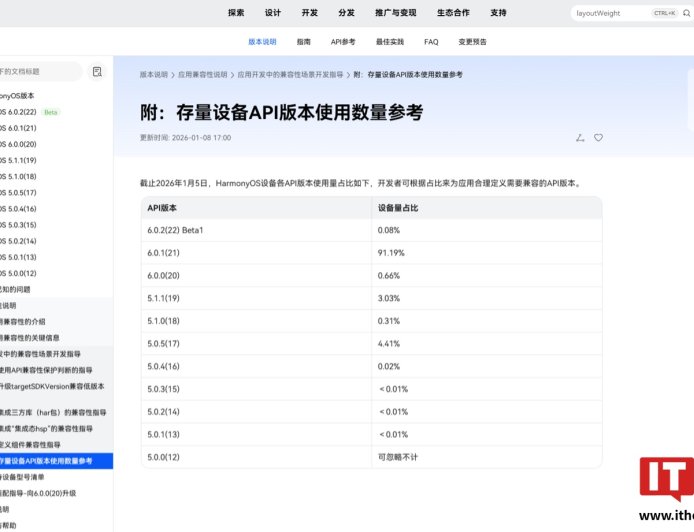Open the 探索 top menu
This screenshot has height=532, width=694.
[x=236, y=13]
